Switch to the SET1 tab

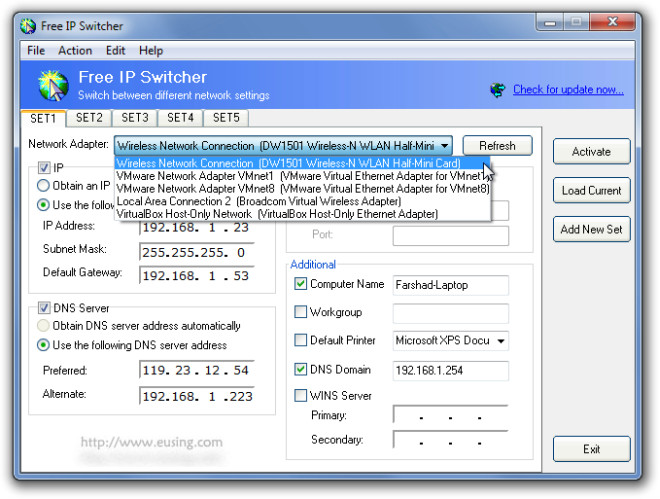pyautogui.click(x=43, y=118)
